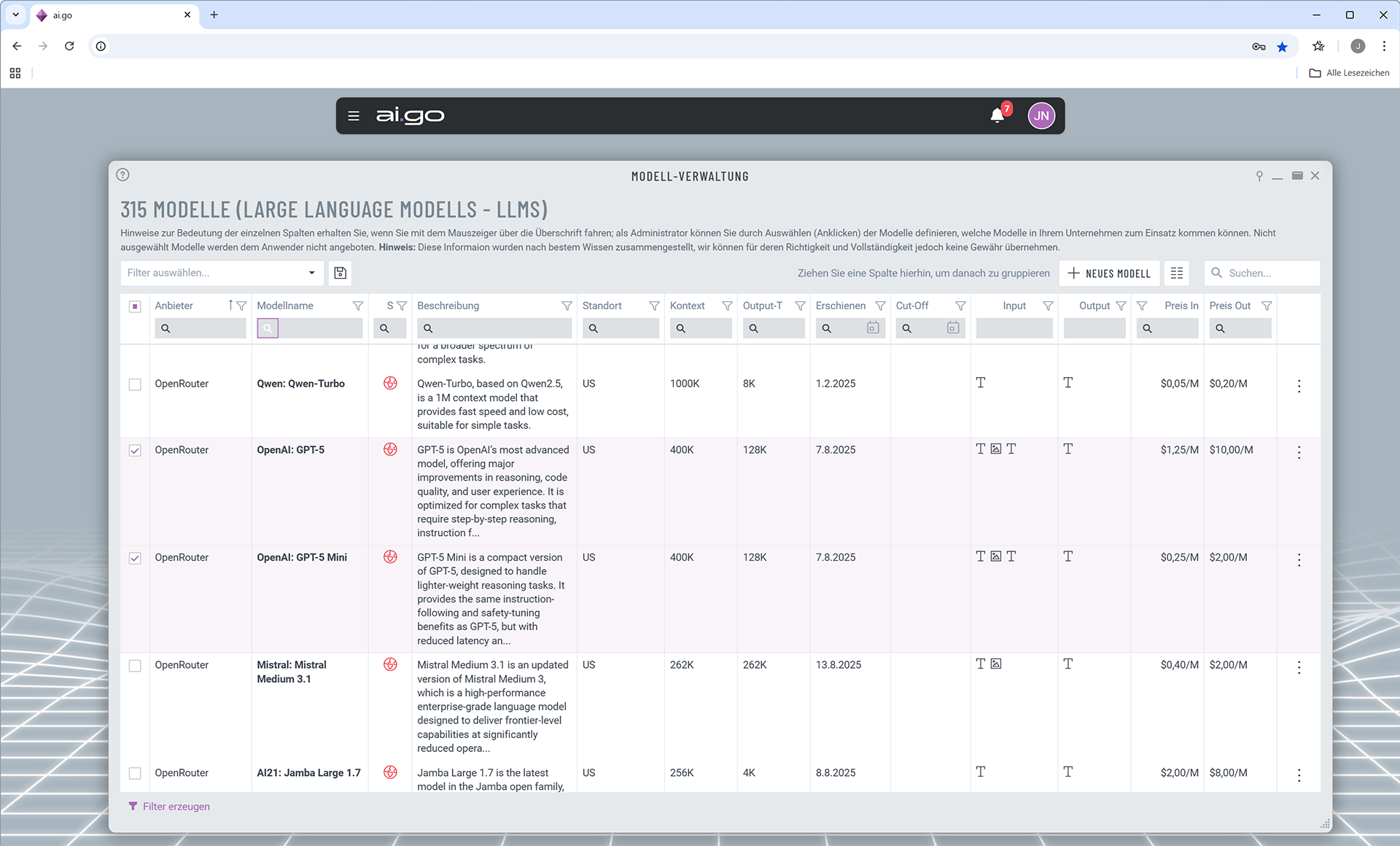
Task: Uncheck the OpenAI: GPT-5 checkbox
Action: [x=135, y=451]
